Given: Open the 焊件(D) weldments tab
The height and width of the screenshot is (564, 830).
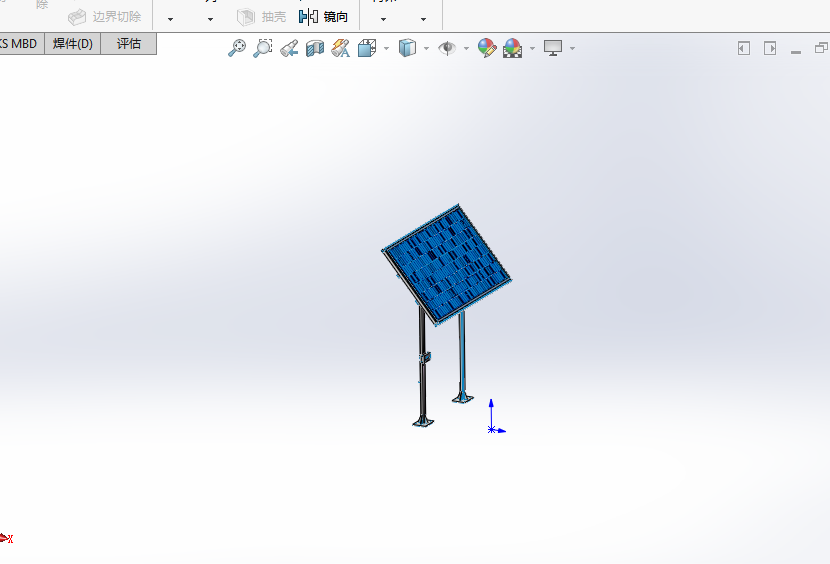Looking at the screenshot, I should [x=73, y=43].
